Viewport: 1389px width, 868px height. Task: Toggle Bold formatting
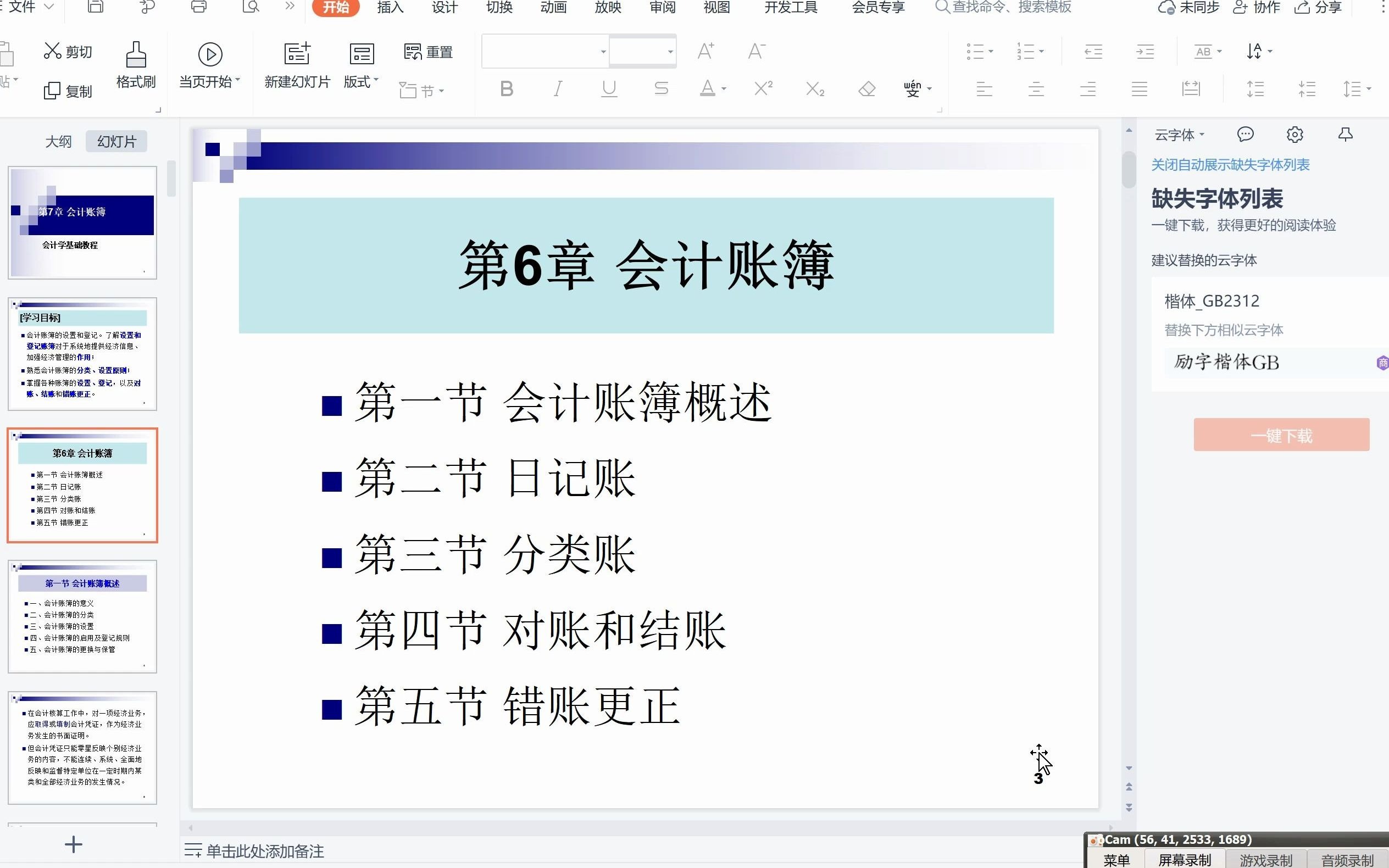[x=506, y=89]
